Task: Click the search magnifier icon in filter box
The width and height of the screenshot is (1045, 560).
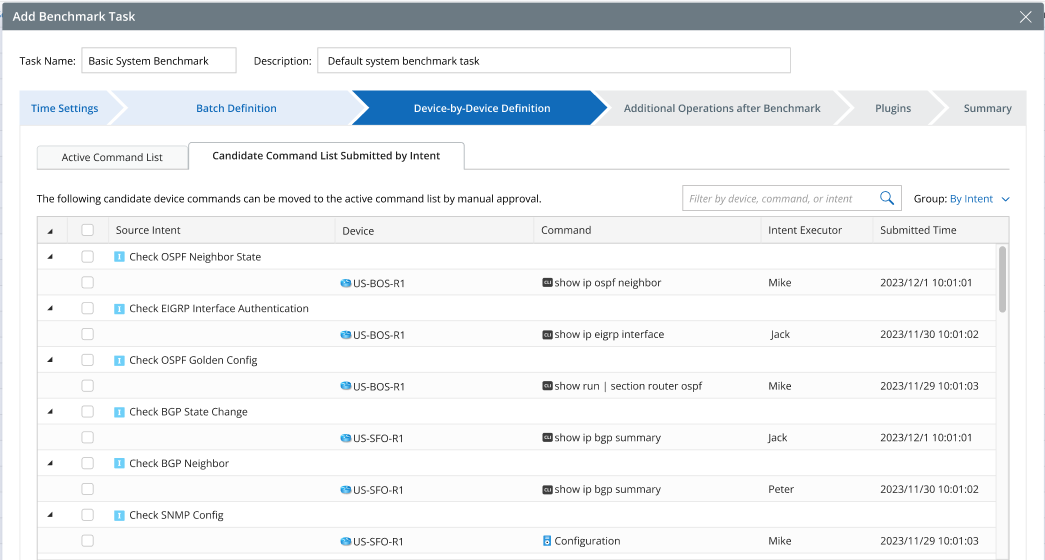Action: click(x=886, y=199)
